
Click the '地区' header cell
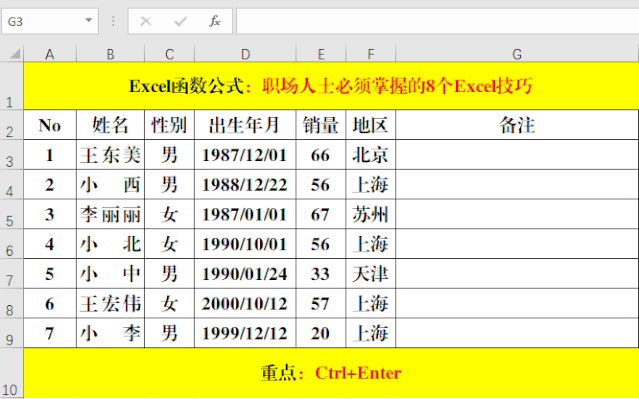(371, 125)
